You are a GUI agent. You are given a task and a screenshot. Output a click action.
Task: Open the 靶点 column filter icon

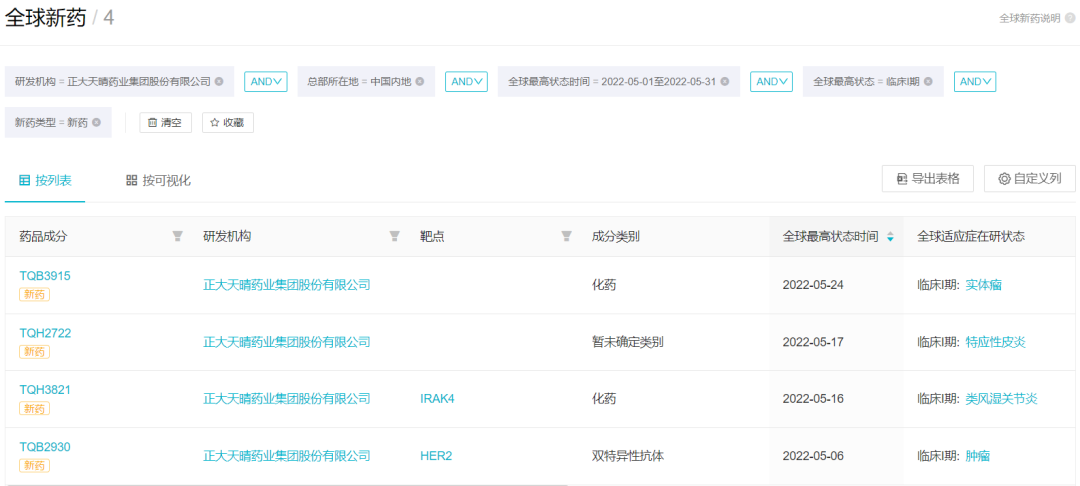pyautogui.click(x=567, y=237)
